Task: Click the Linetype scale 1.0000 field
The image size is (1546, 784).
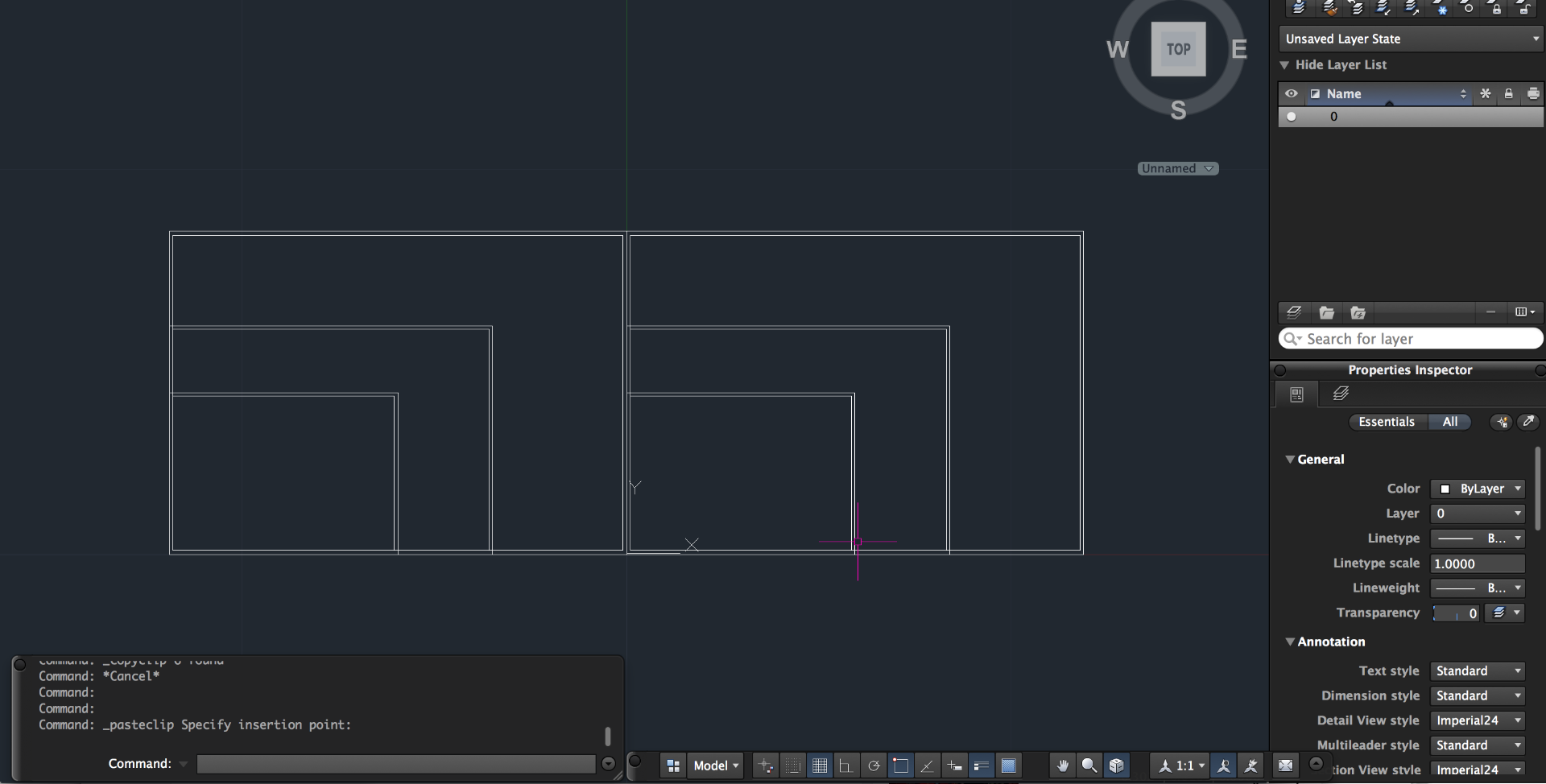Action: pyautogui.click(x=1478, y=563)
